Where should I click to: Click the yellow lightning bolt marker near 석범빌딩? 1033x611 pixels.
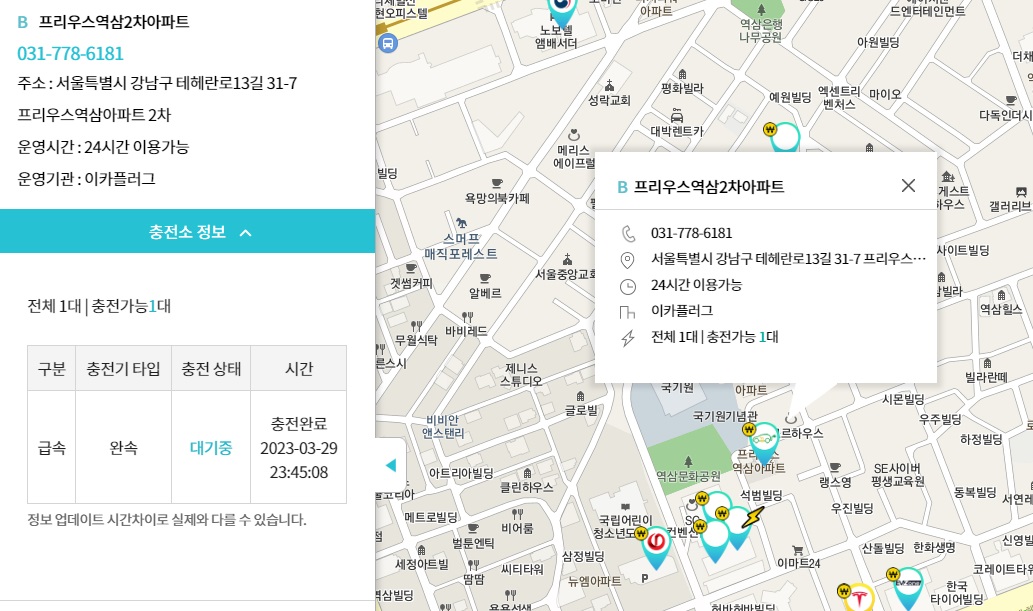click(x=752, y=517)
